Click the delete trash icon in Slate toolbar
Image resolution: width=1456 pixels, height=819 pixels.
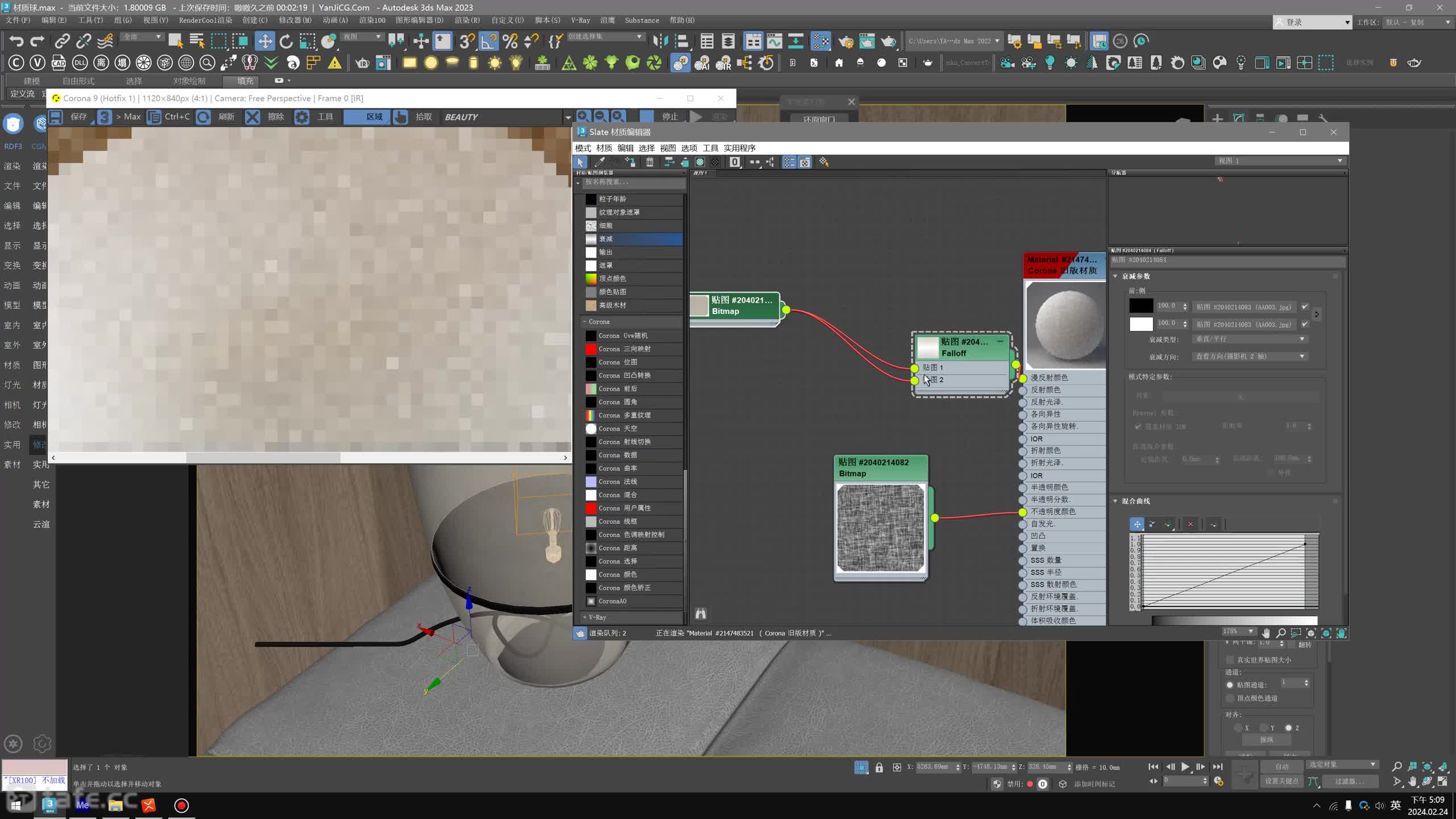650,162
